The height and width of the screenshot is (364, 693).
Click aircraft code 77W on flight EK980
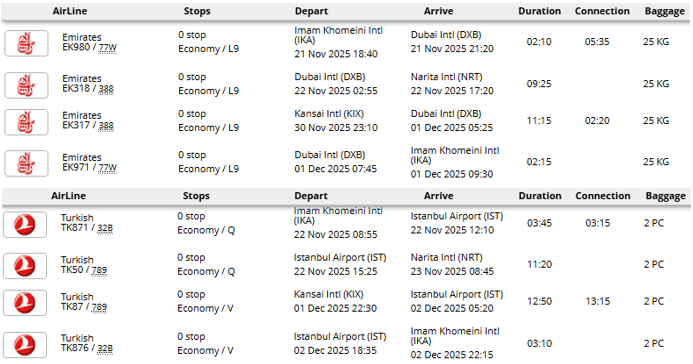[107, 48]
